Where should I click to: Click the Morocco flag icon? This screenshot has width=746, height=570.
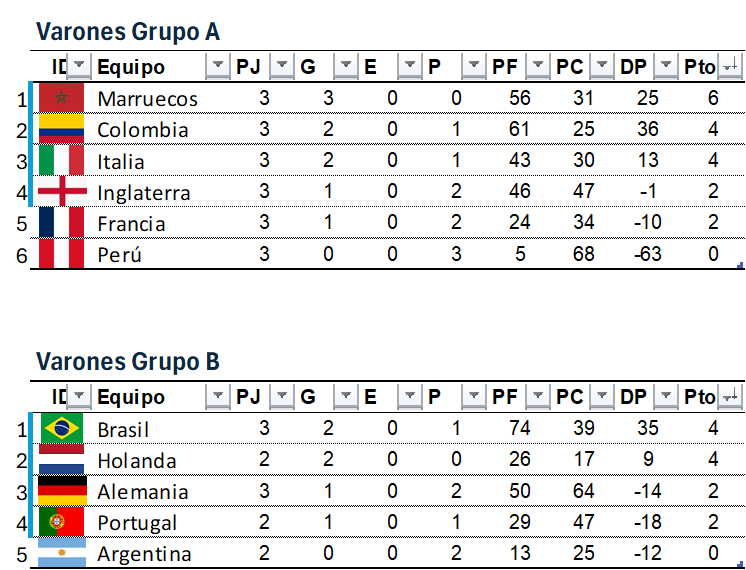(x=60, y=98)
